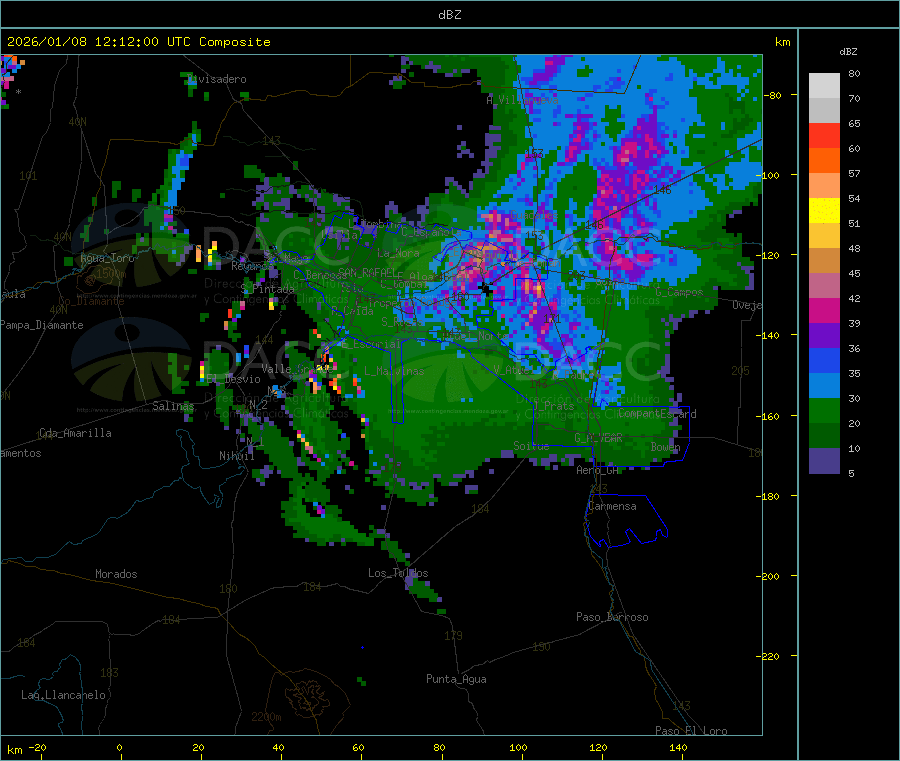Select the green 20 dBZ legend swatch
The width and height of the screenshot is (900, 761).
[x=824, y=410]
